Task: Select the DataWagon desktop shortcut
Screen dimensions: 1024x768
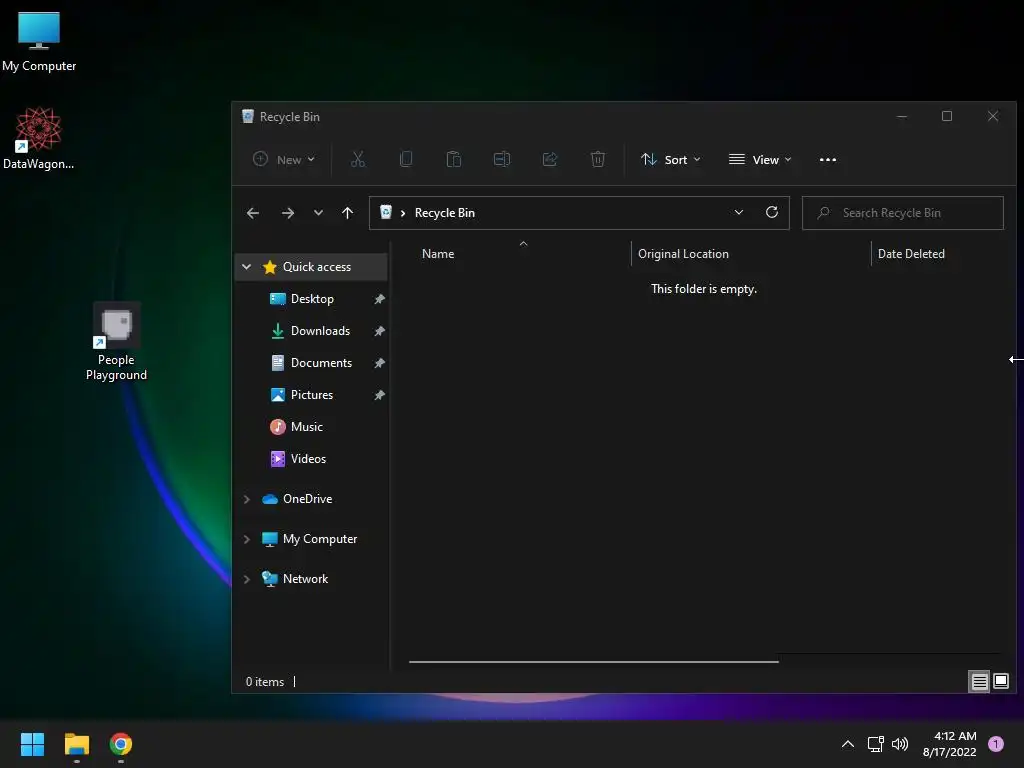Action: pos(39,138)
